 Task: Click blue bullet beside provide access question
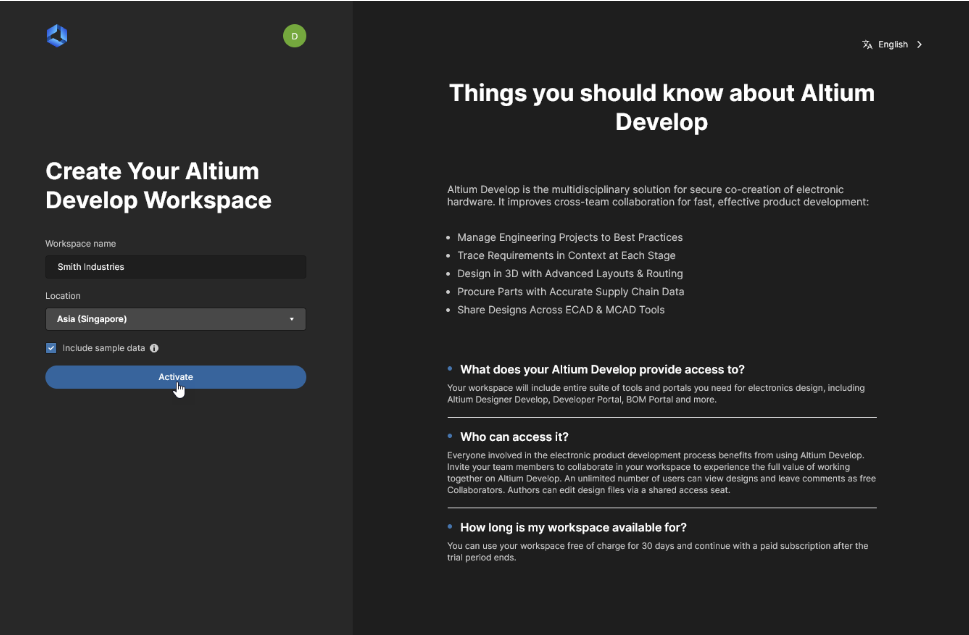450,368
